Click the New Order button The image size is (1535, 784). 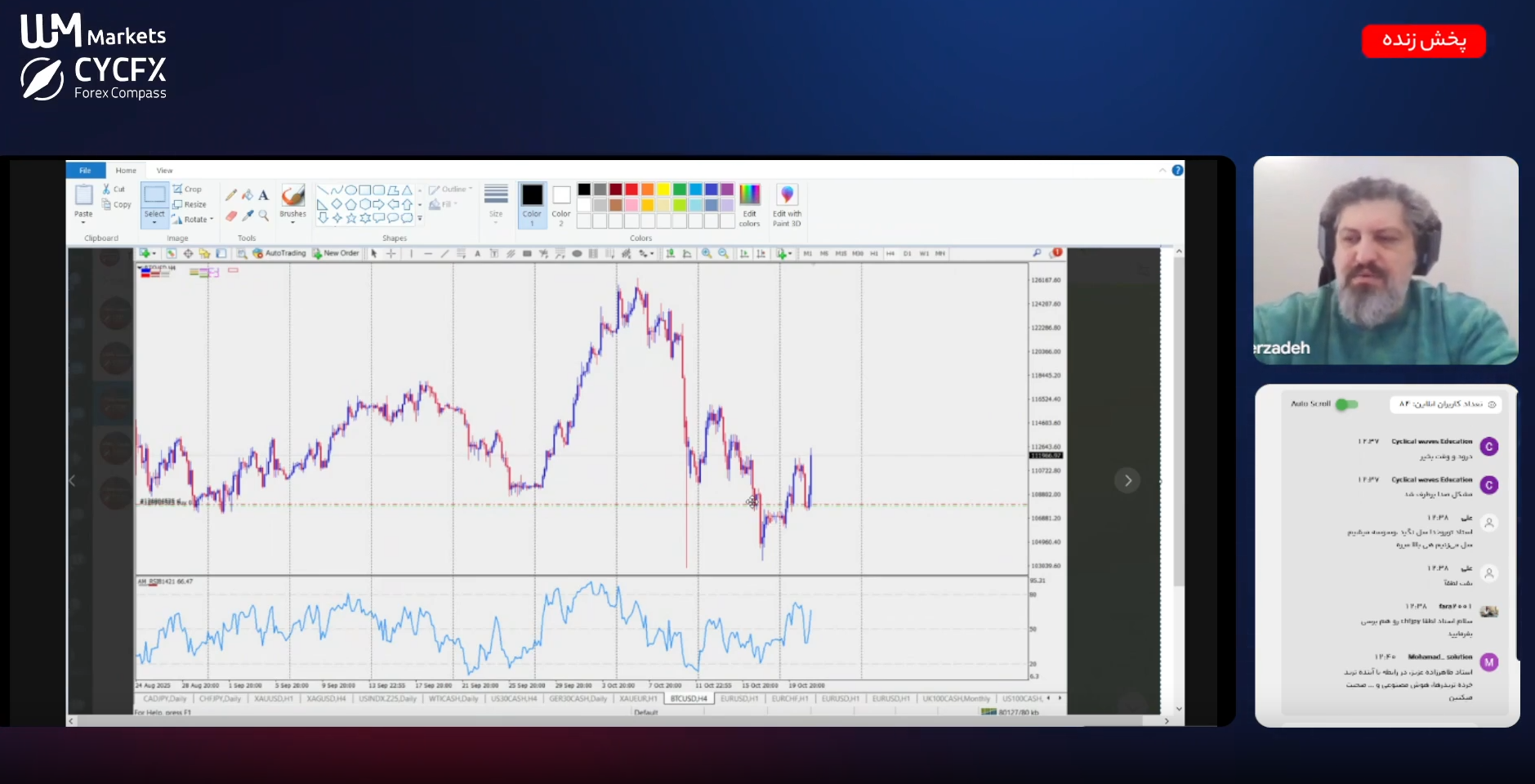[x=336, y=254]
